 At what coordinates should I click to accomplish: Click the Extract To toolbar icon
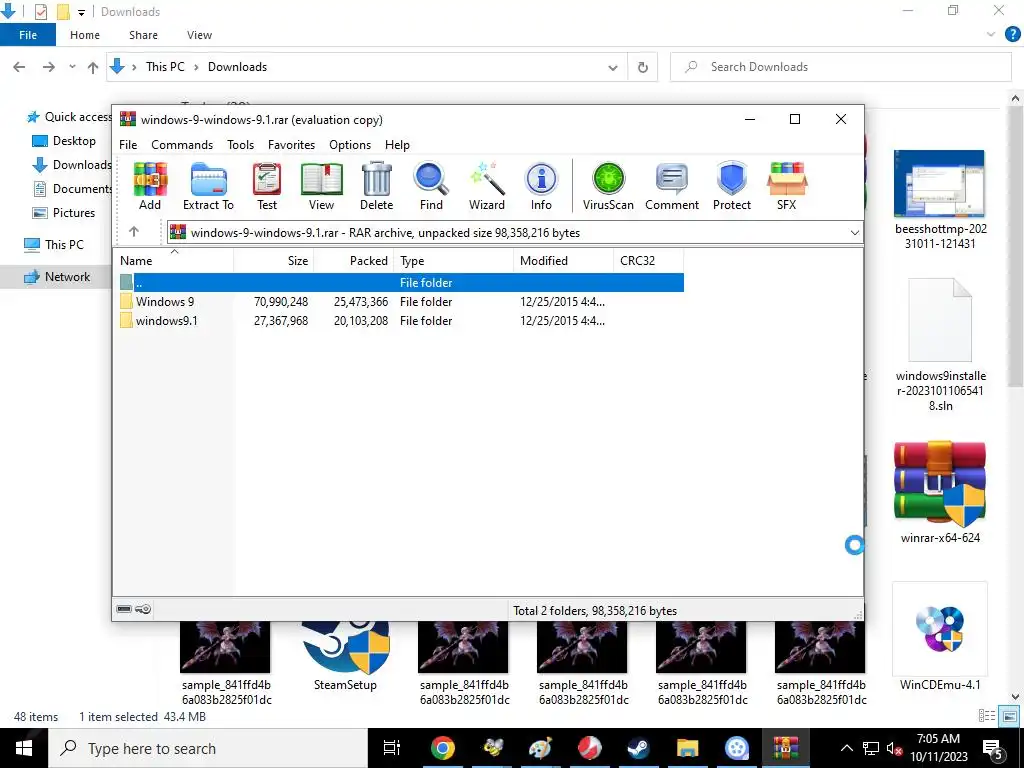tap(208, 186)
